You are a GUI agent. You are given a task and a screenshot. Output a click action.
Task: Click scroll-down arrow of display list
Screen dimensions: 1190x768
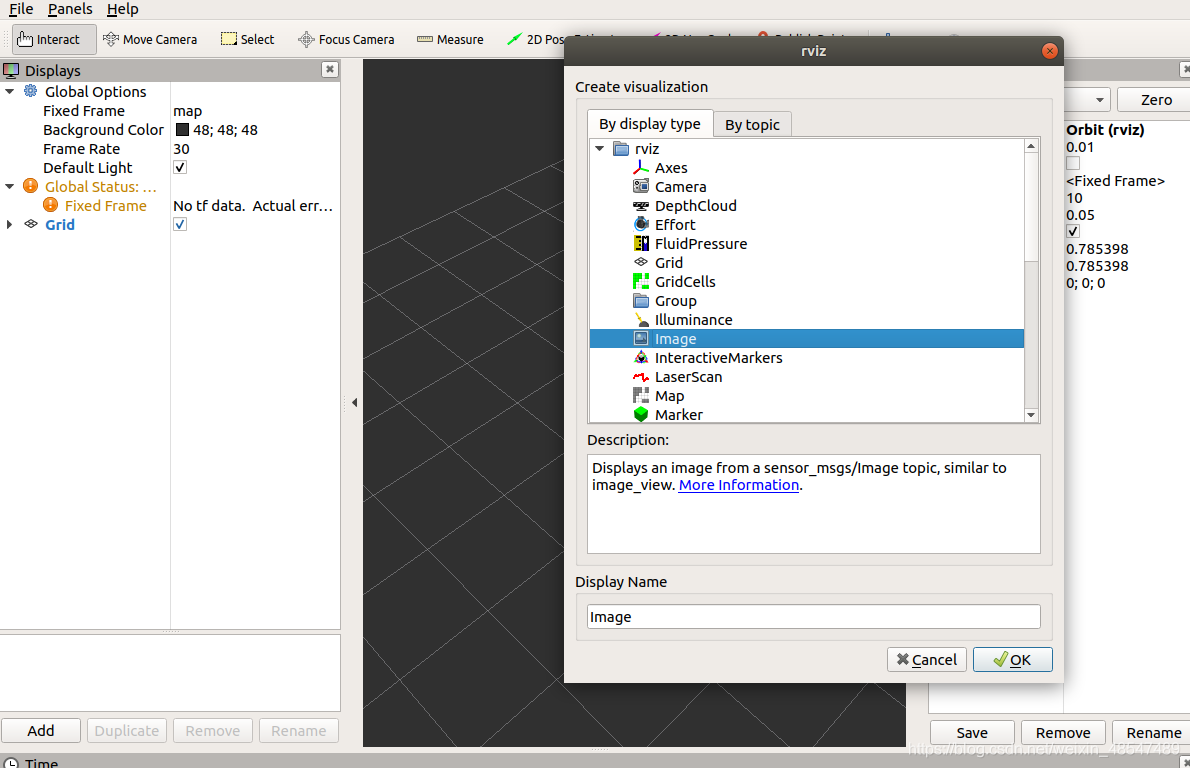pyautogui.click(x=1031, y=414)
